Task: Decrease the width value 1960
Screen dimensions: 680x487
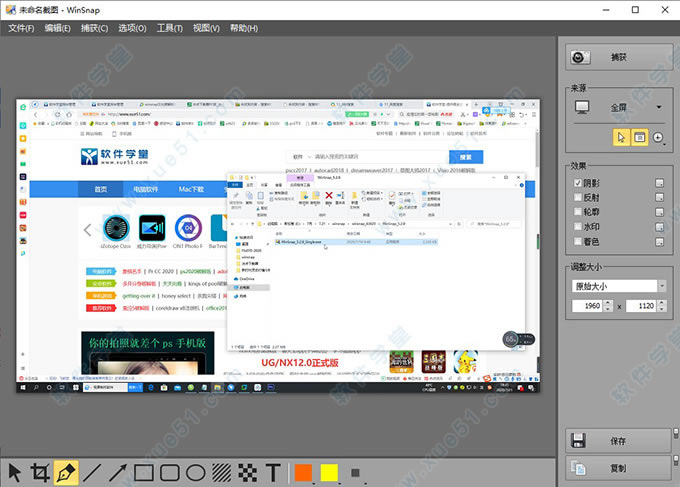Action: coord(608,309)
